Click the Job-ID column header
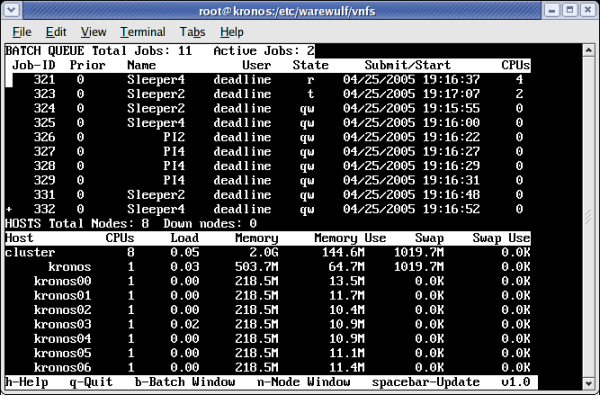Screen dimensions: 600x395 click(x=34, y=65)
